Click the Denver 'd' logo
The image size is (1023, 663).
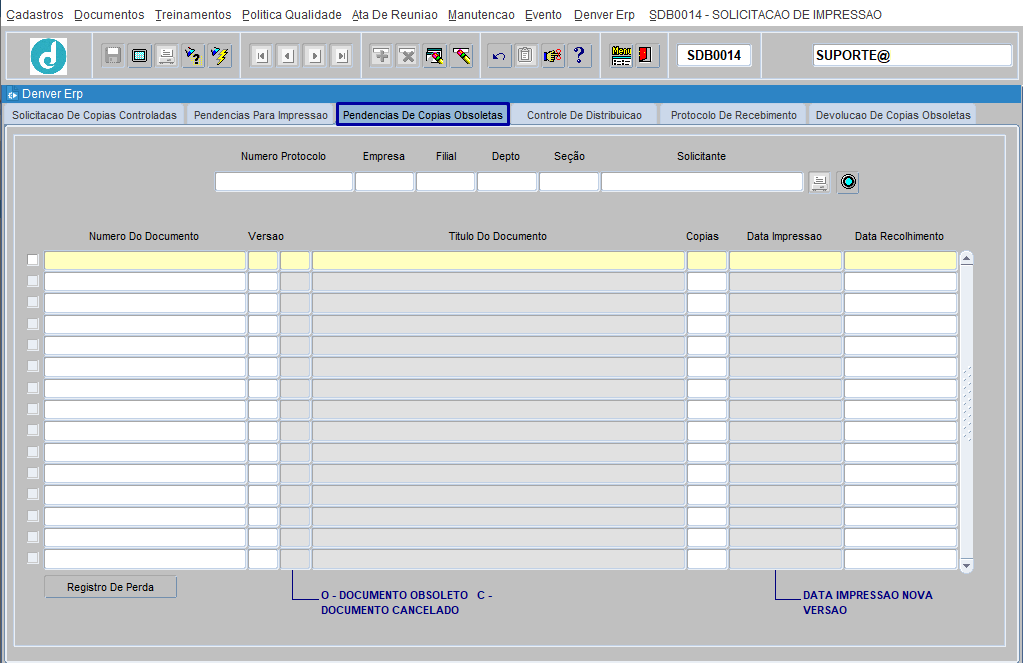point(48,55)
